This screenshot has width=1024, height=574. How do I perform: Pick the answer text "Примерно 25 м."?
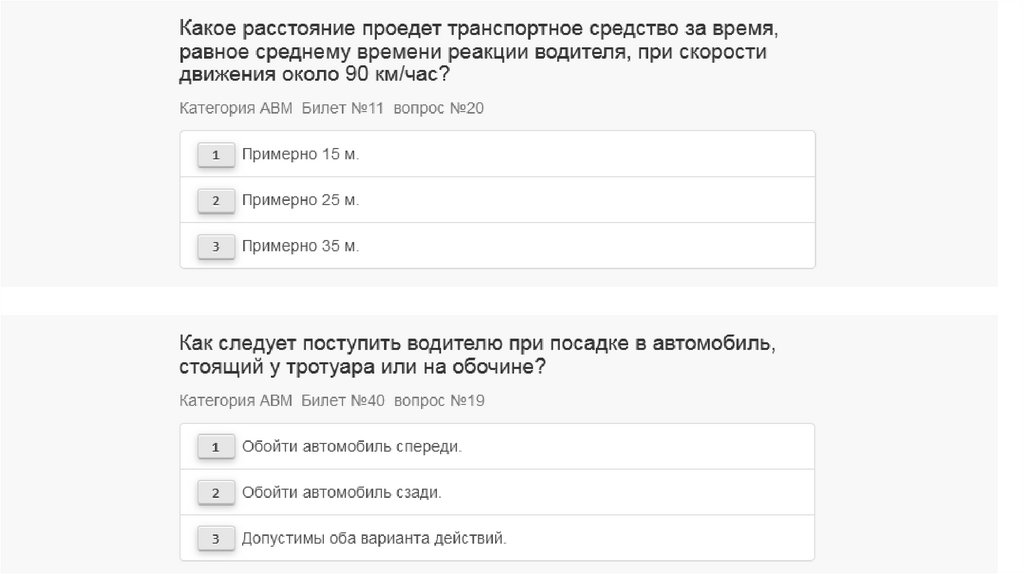coord(300,200)
